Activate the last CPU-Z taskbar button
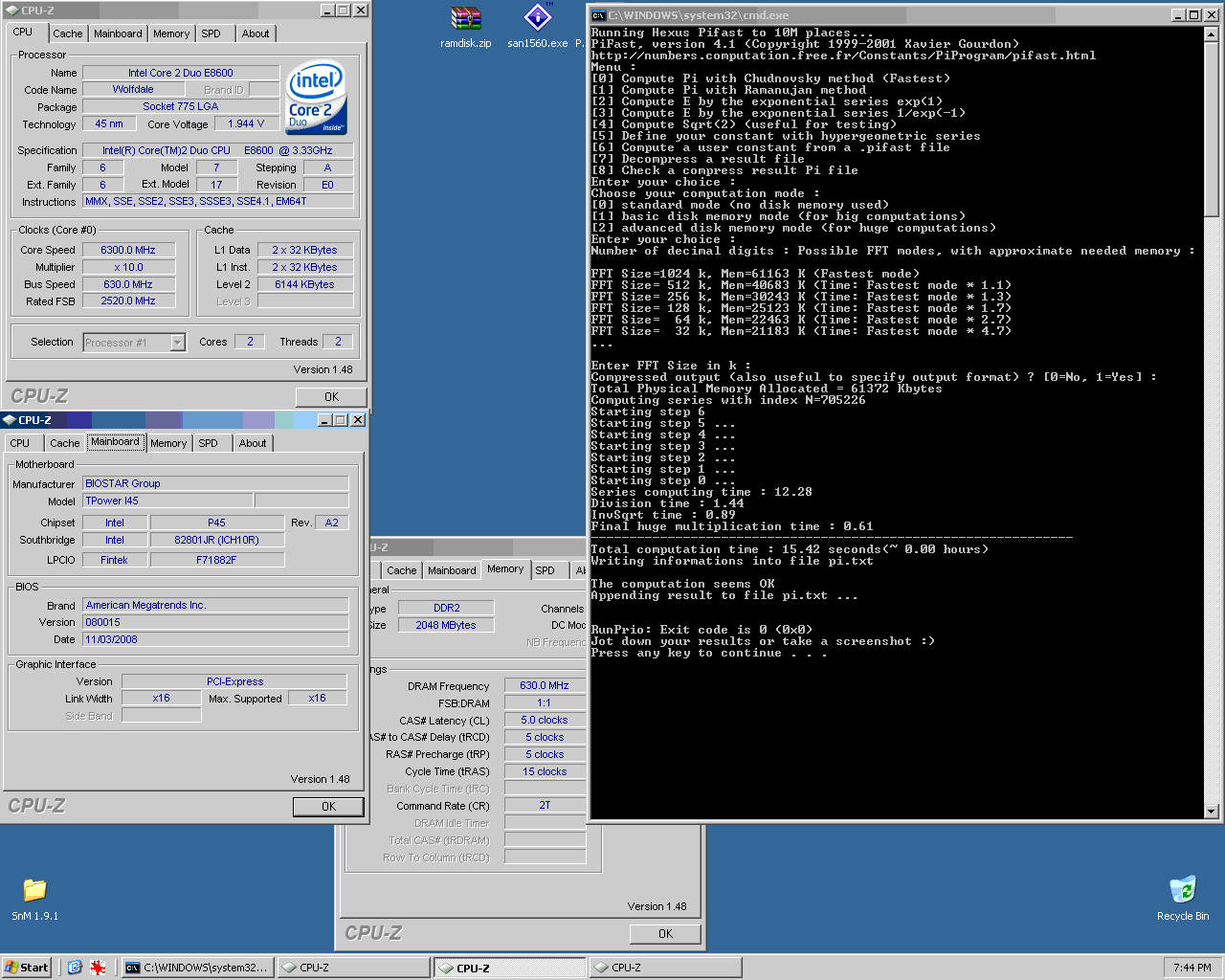This screenshot has height=980, width=1225. tap(664, 968)
